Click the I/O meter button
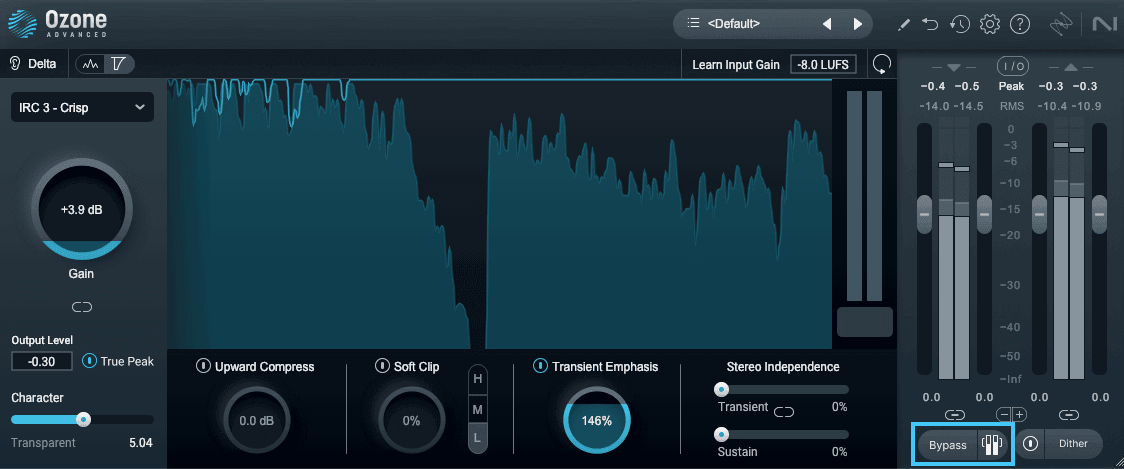The width and height of the screenshot is (1124, 469). click(1013, 66)
